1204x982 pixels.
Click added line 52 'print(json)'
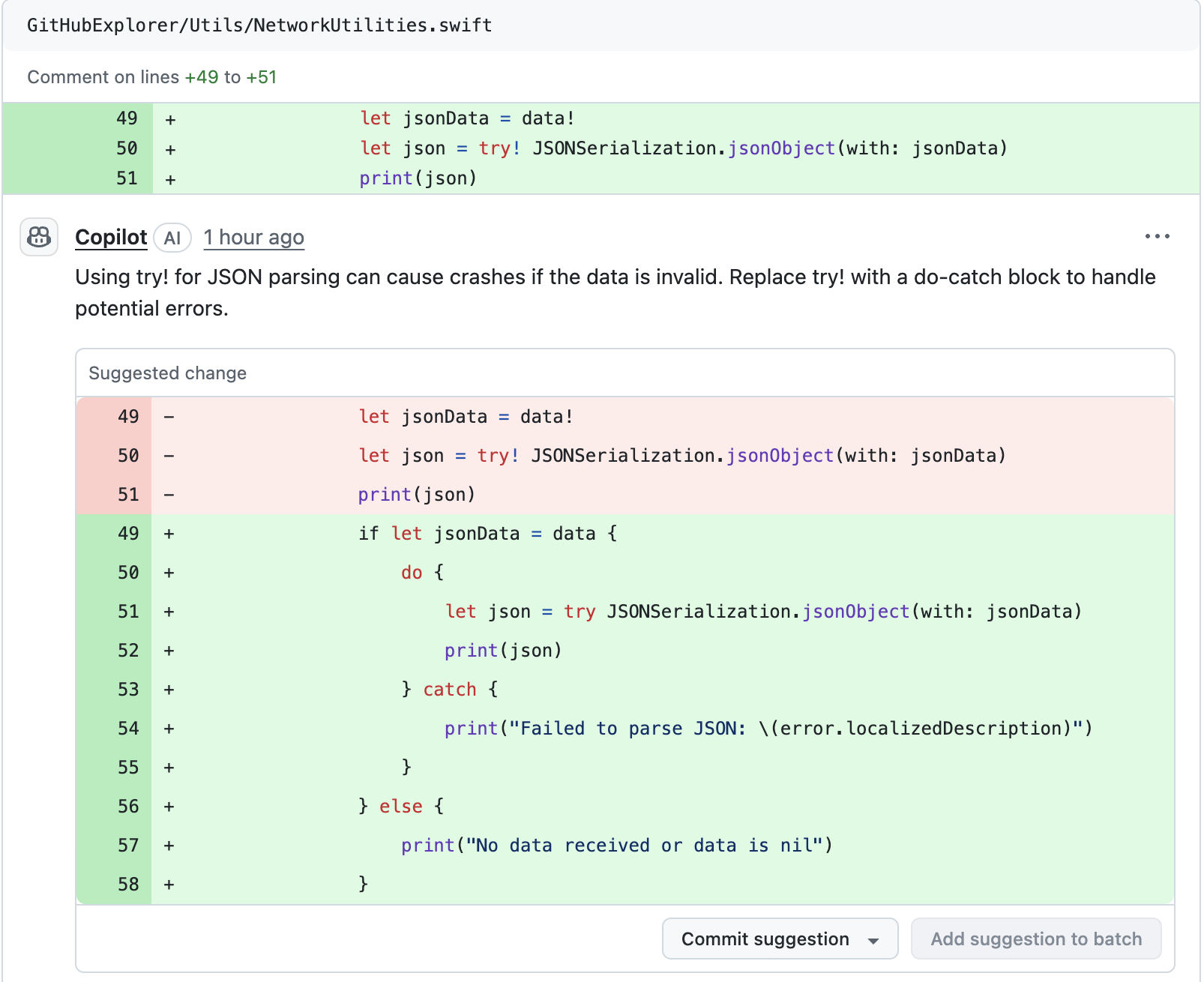[625, 651]
